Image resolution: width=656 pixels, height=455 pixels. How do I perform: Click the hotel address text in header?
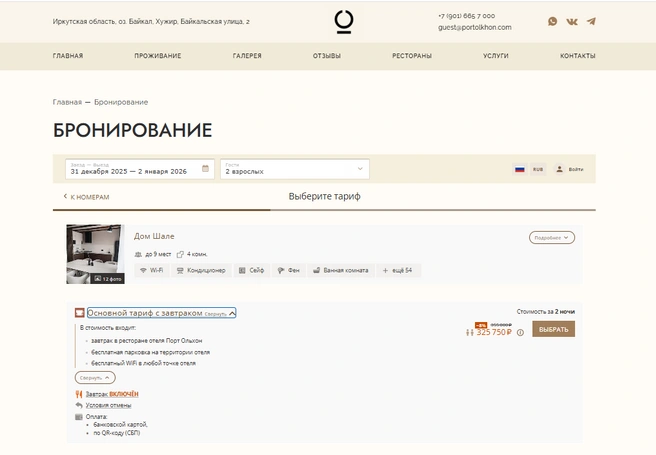pyautogui.click(x=151, y=21)
